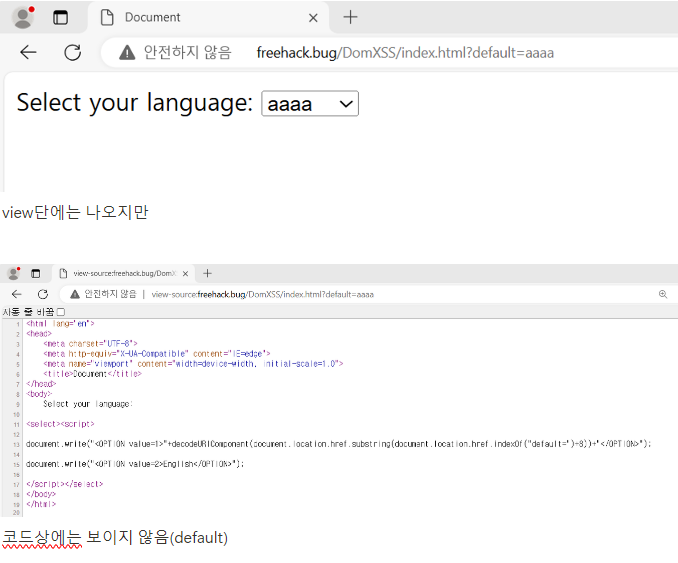The height and width of the screenshot is (563, 678).
Task: Close the Document tab
Action: (313, 18)
